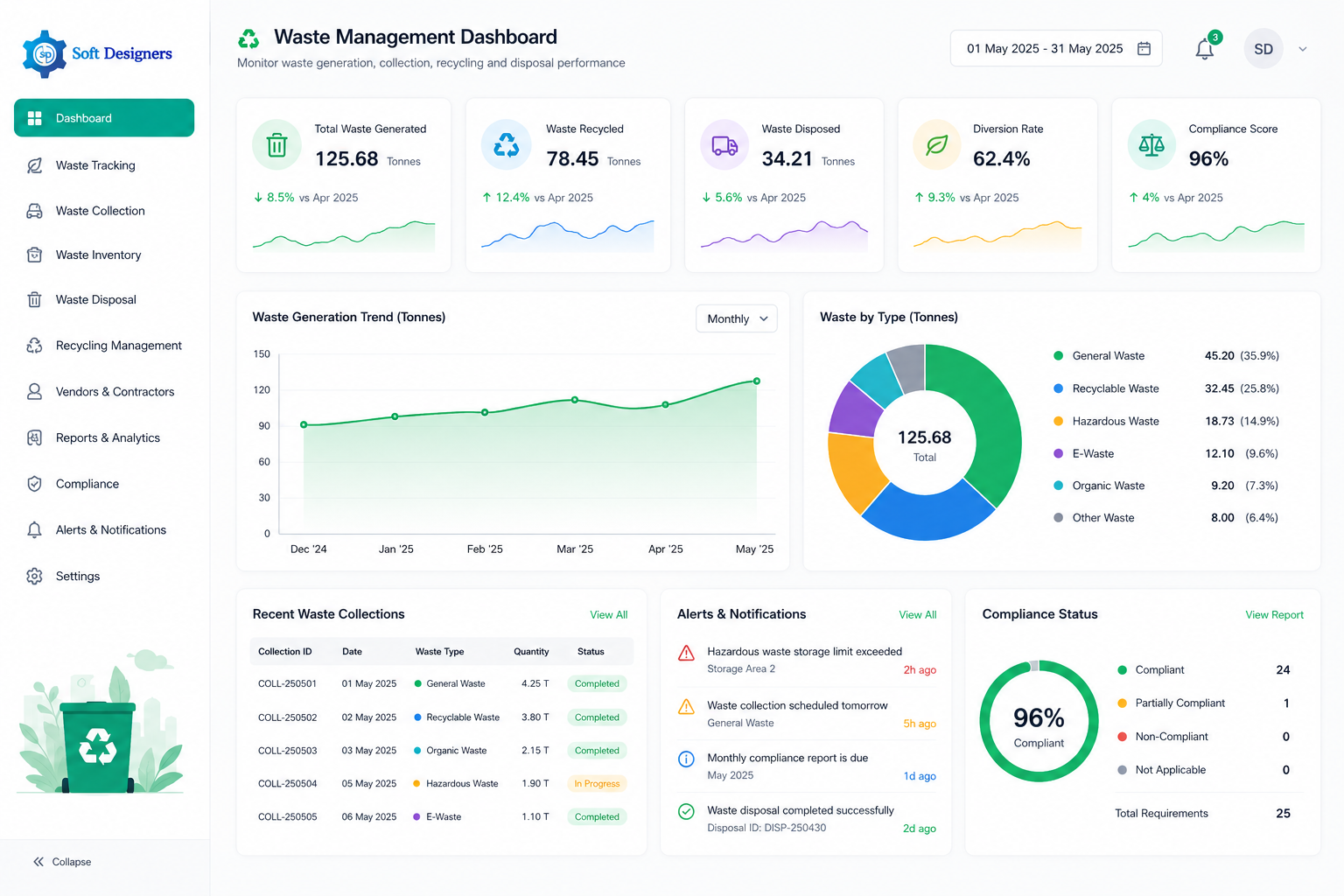Click the Settings gear icon in sidebar
The height and width of the screenshot is (896, 1344).
pos(35,576)
